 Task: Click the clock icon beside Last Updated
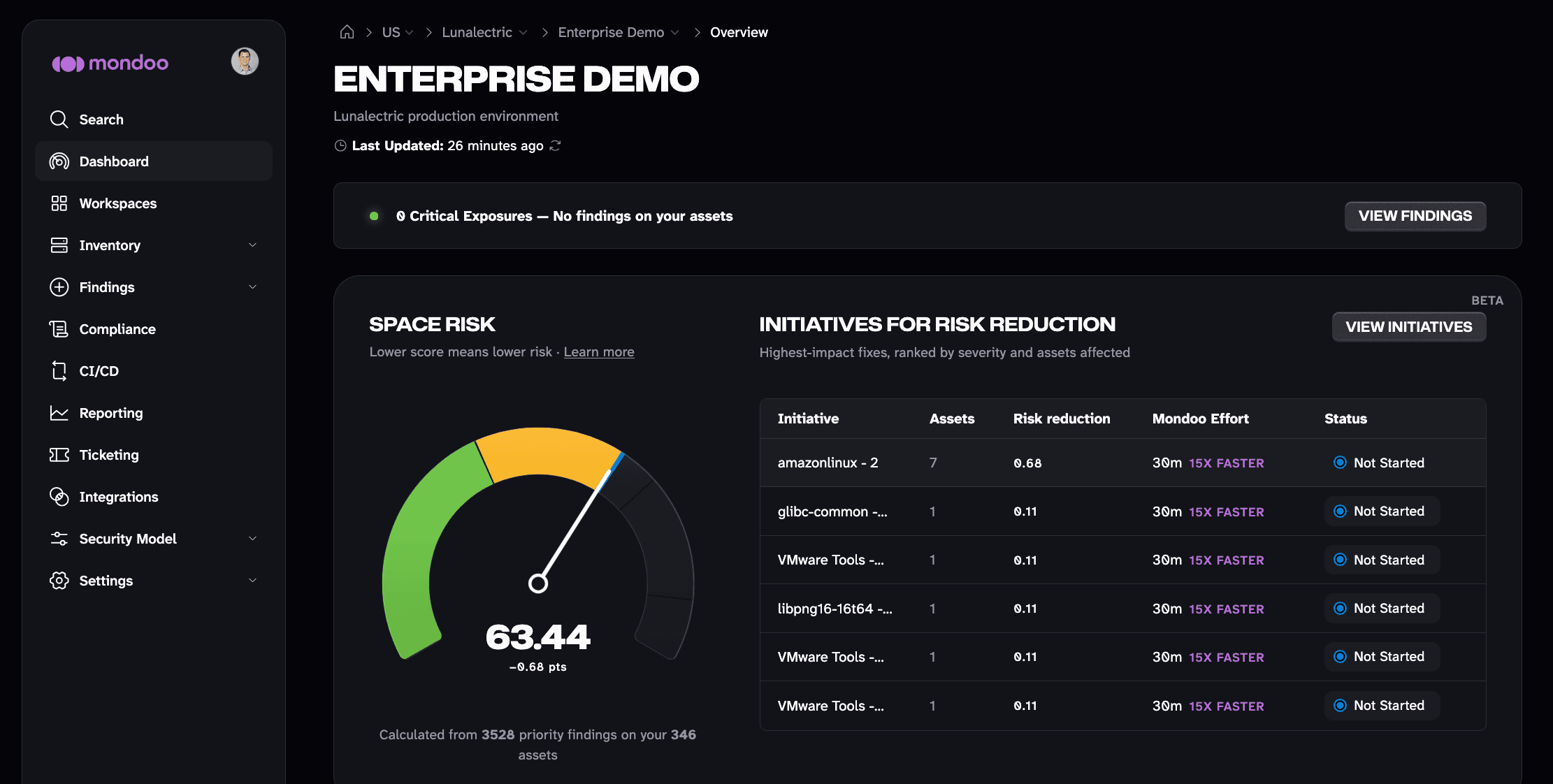340,145
